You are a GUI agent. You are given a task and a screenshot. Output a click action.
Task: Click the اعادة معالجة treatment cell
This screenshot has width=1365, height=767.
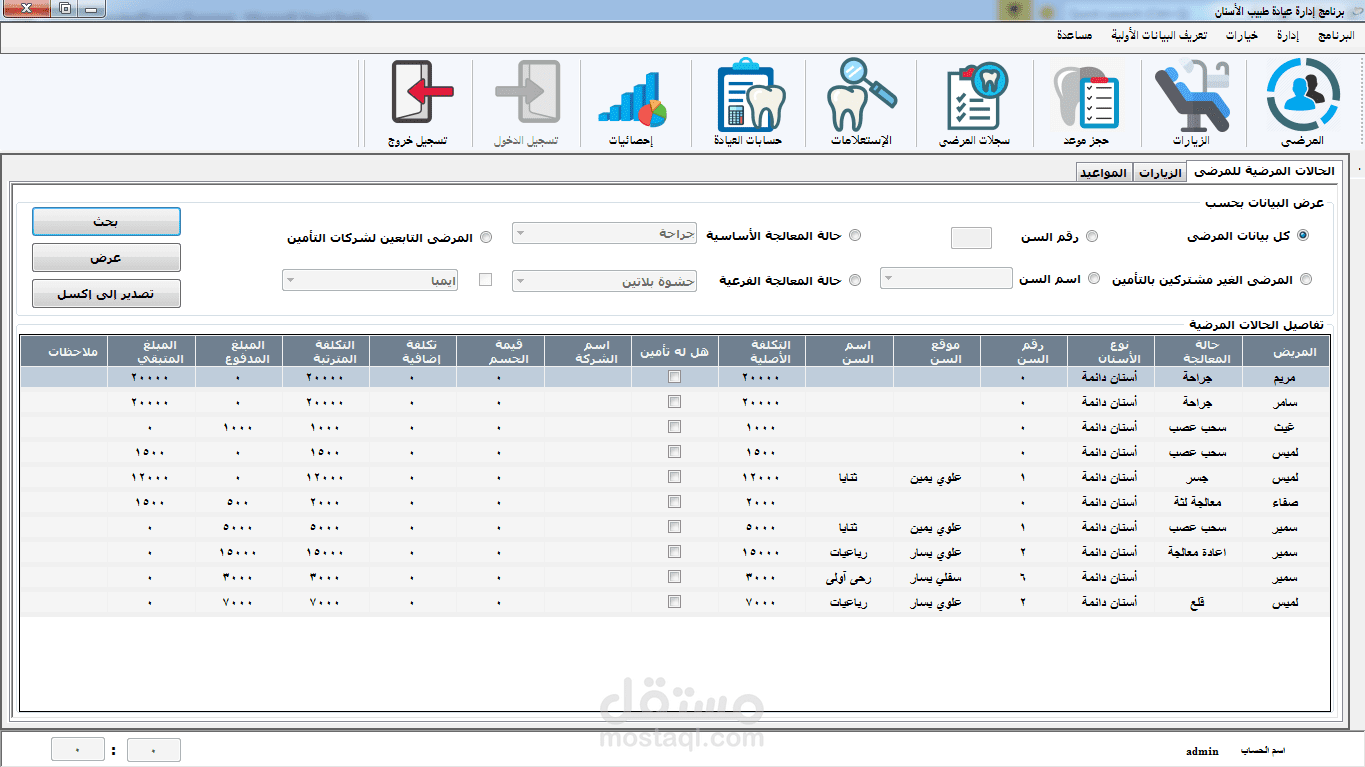pos(1198,552)
